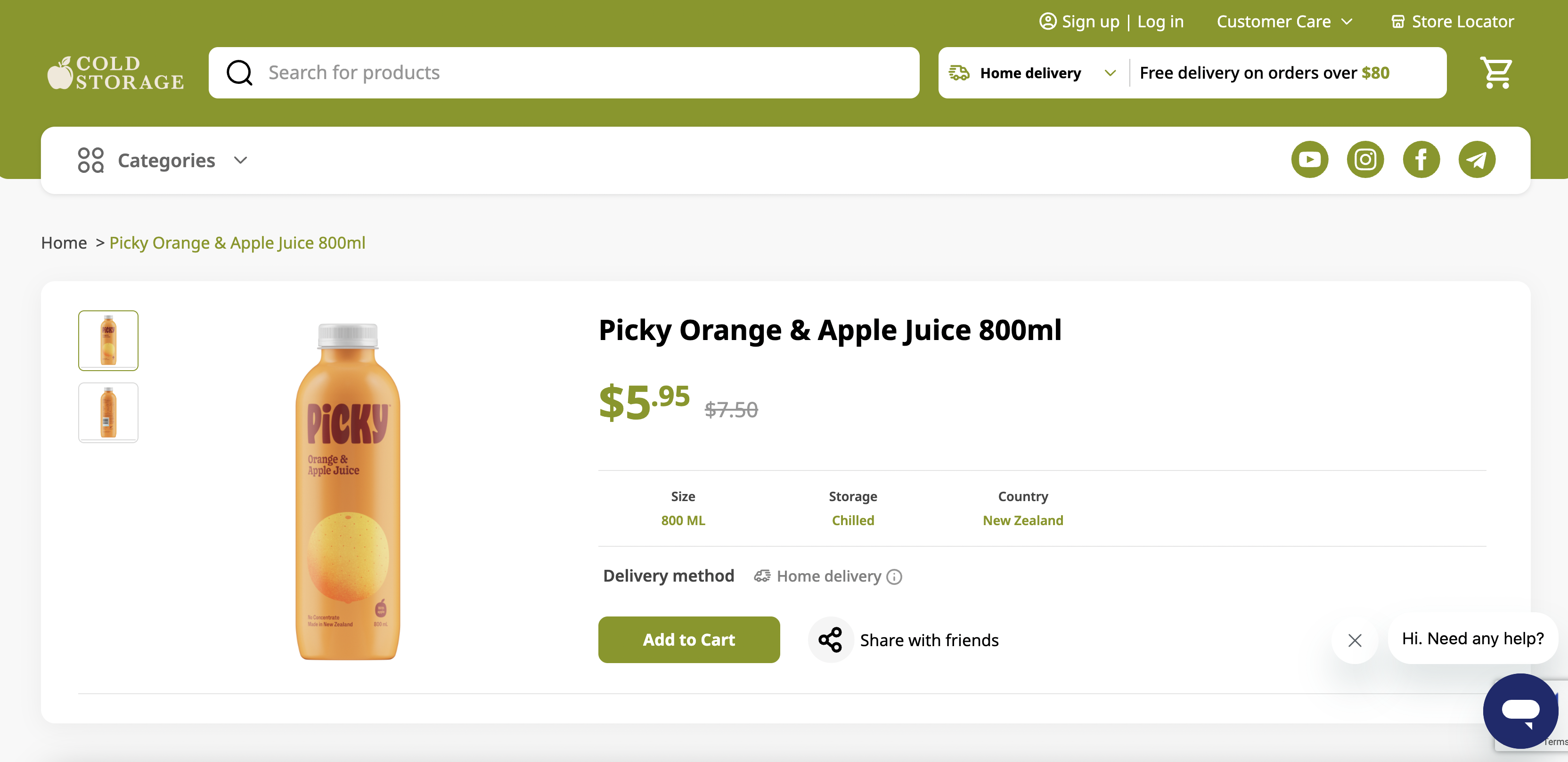This screenshot has width=1568, height=762.
Task: Click the struck-through $7.50 price
Action: coord(731,410)
